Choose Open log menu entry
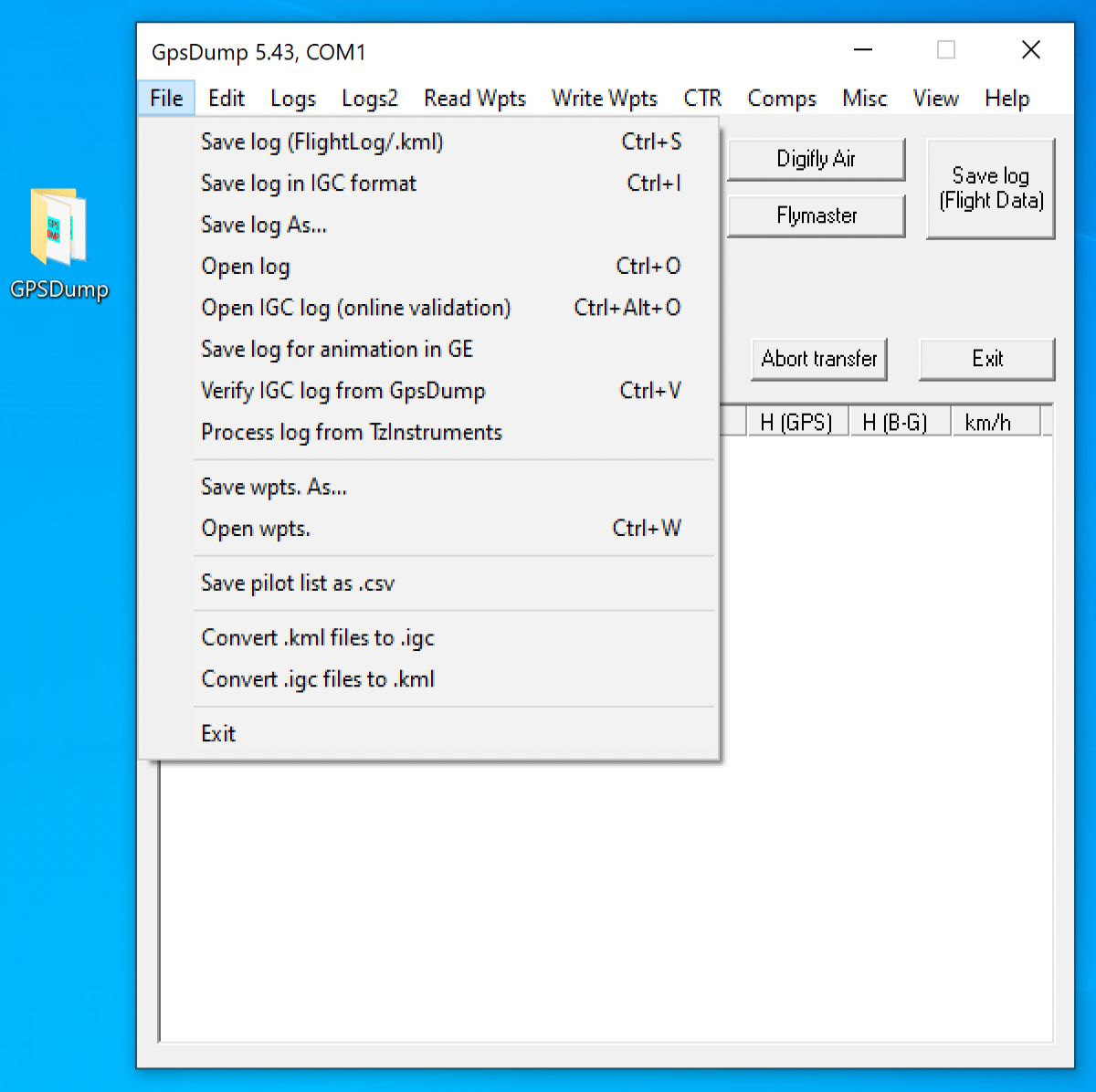Viewport: 1096px width, 1092px height. tap(245, 267)
